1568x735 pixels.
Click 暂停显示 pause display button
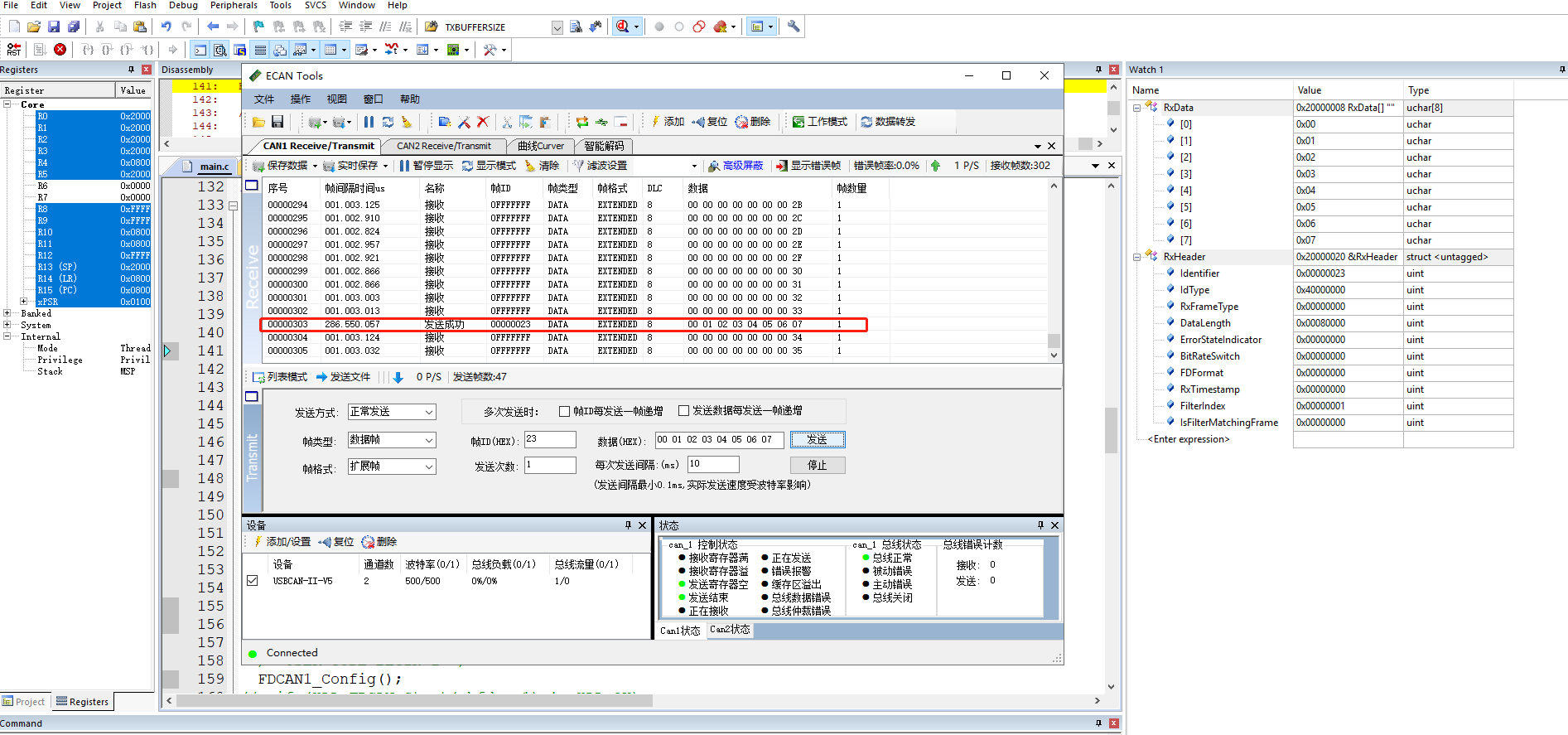pyautogui.click(x=426, y=166)
